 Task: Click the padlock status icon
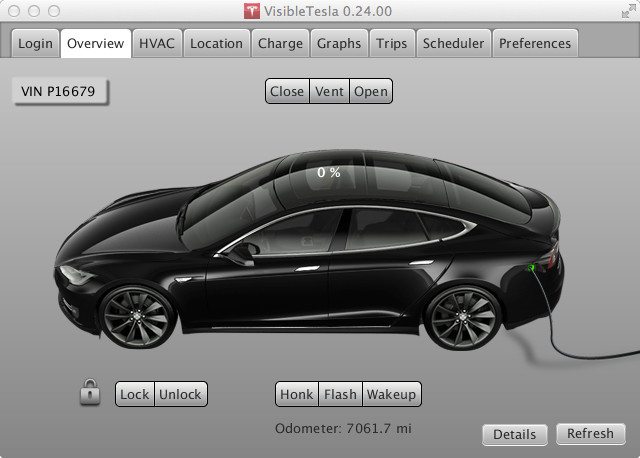90,392
